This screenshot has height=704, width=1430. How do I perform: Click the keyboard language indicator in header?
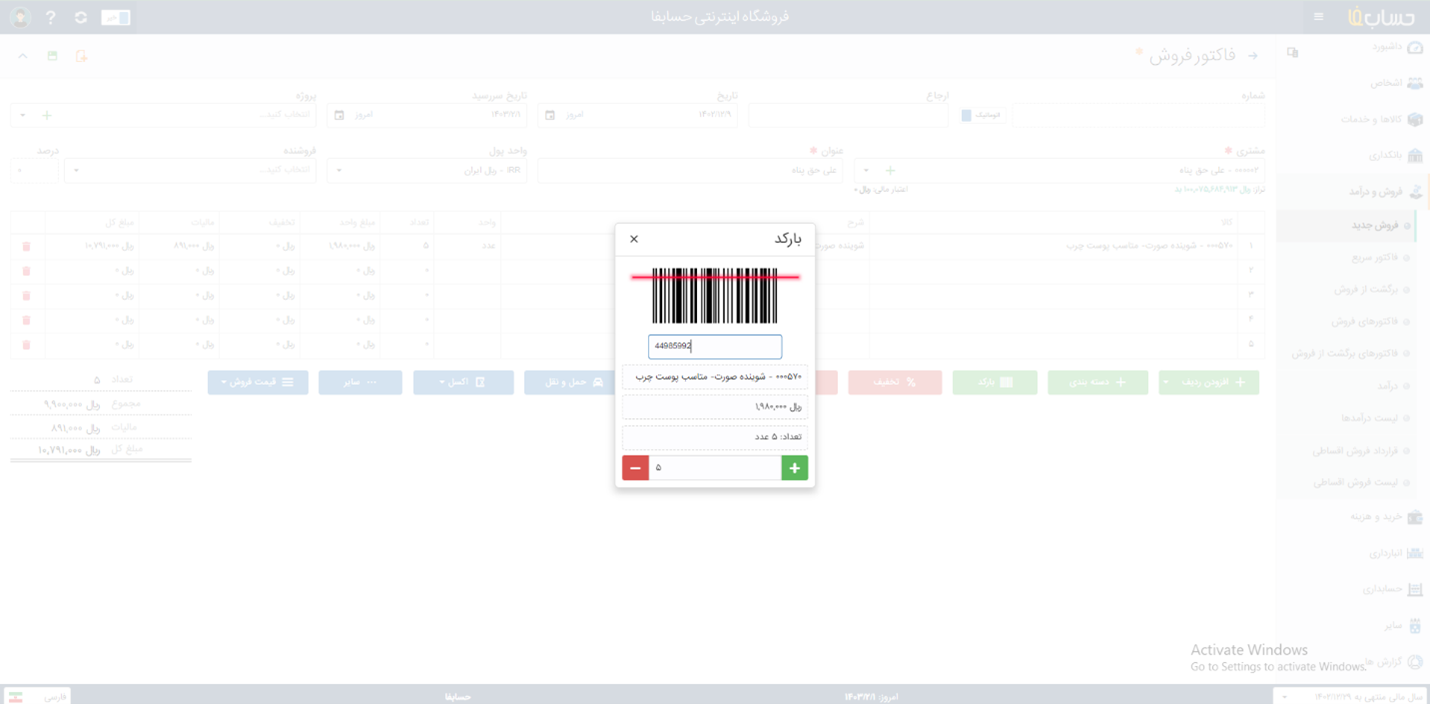pyautogui.click(x=116, y=18)
